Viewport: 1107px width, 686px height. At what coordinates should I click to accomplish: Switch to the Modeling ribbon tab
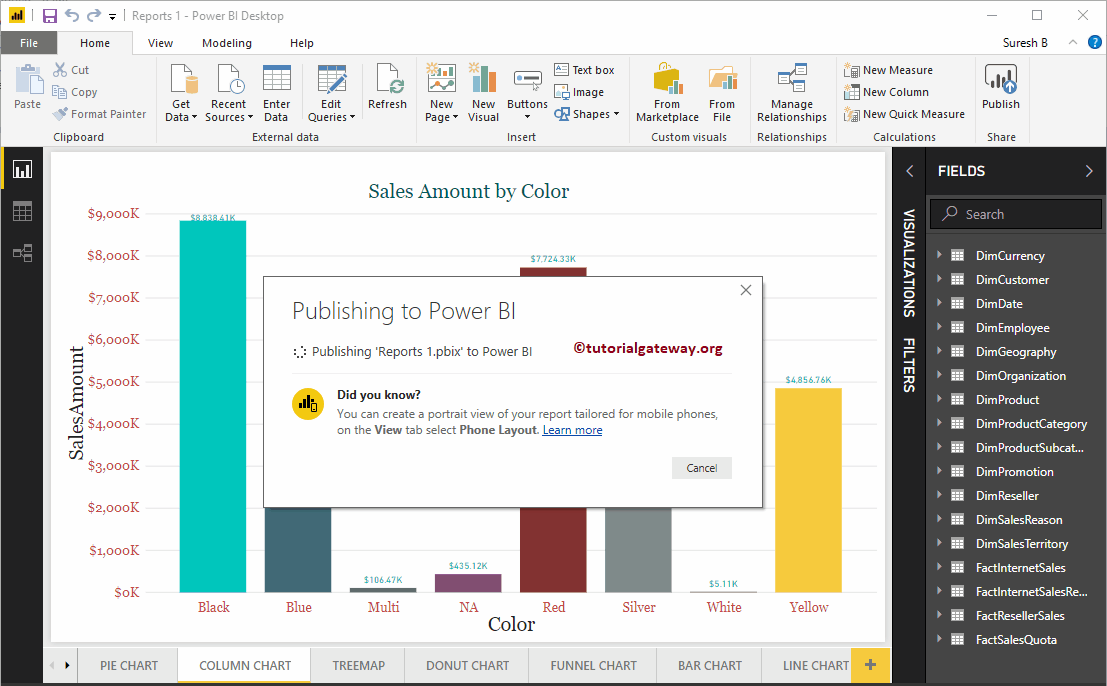[x=227, y=43]
